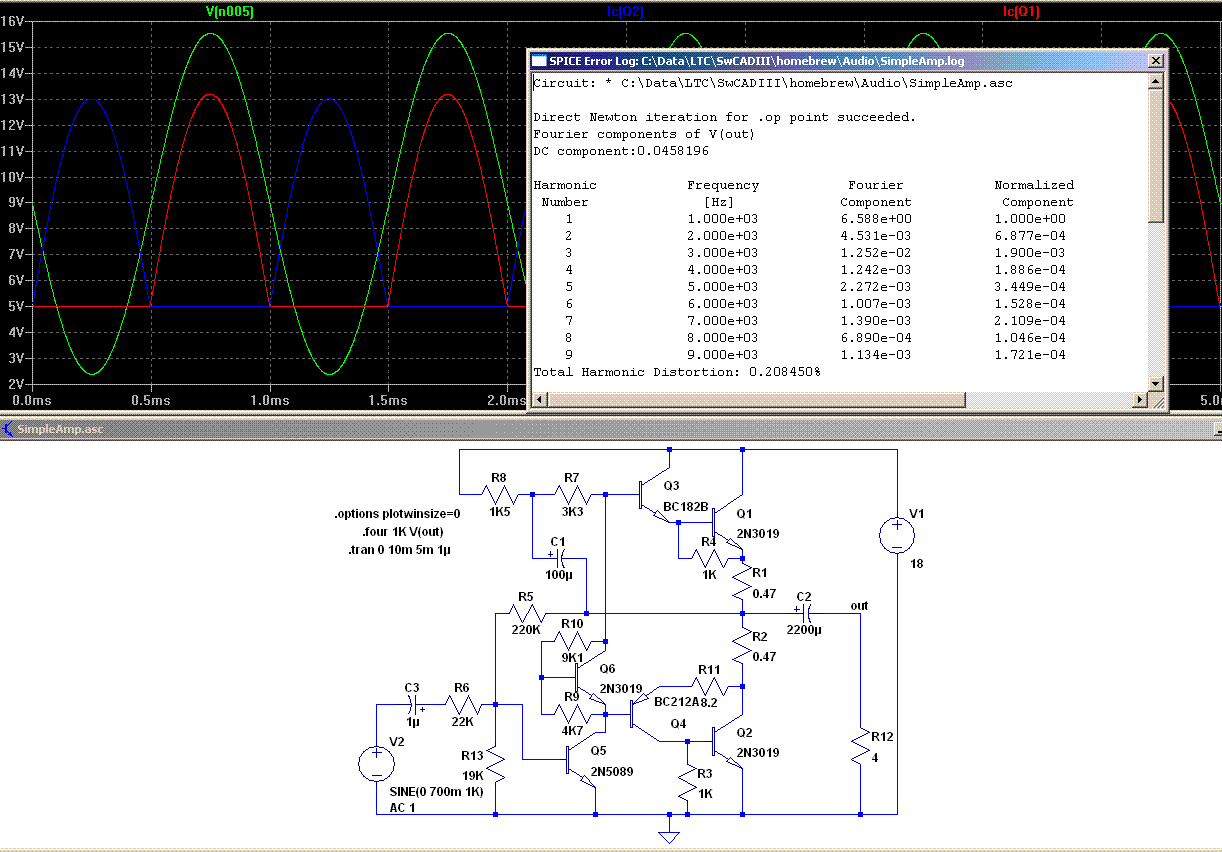1222x852 pixels.
Task: Click the V2 sine source symbol
Action: (x=377, y=764)
